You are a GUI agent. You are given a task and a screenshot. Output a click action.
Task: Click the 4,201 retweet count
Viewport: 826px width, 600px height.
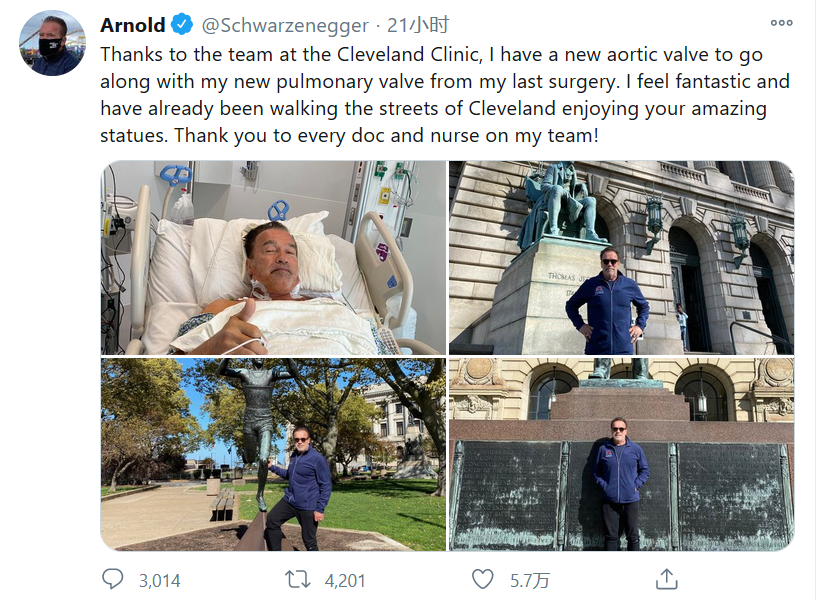coord(345,581)
